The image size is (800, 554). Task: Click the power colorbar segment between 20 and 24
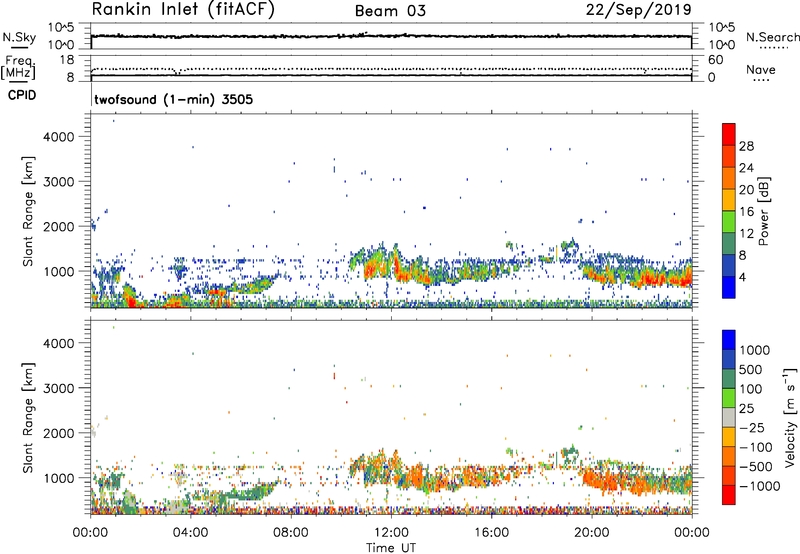729,179
